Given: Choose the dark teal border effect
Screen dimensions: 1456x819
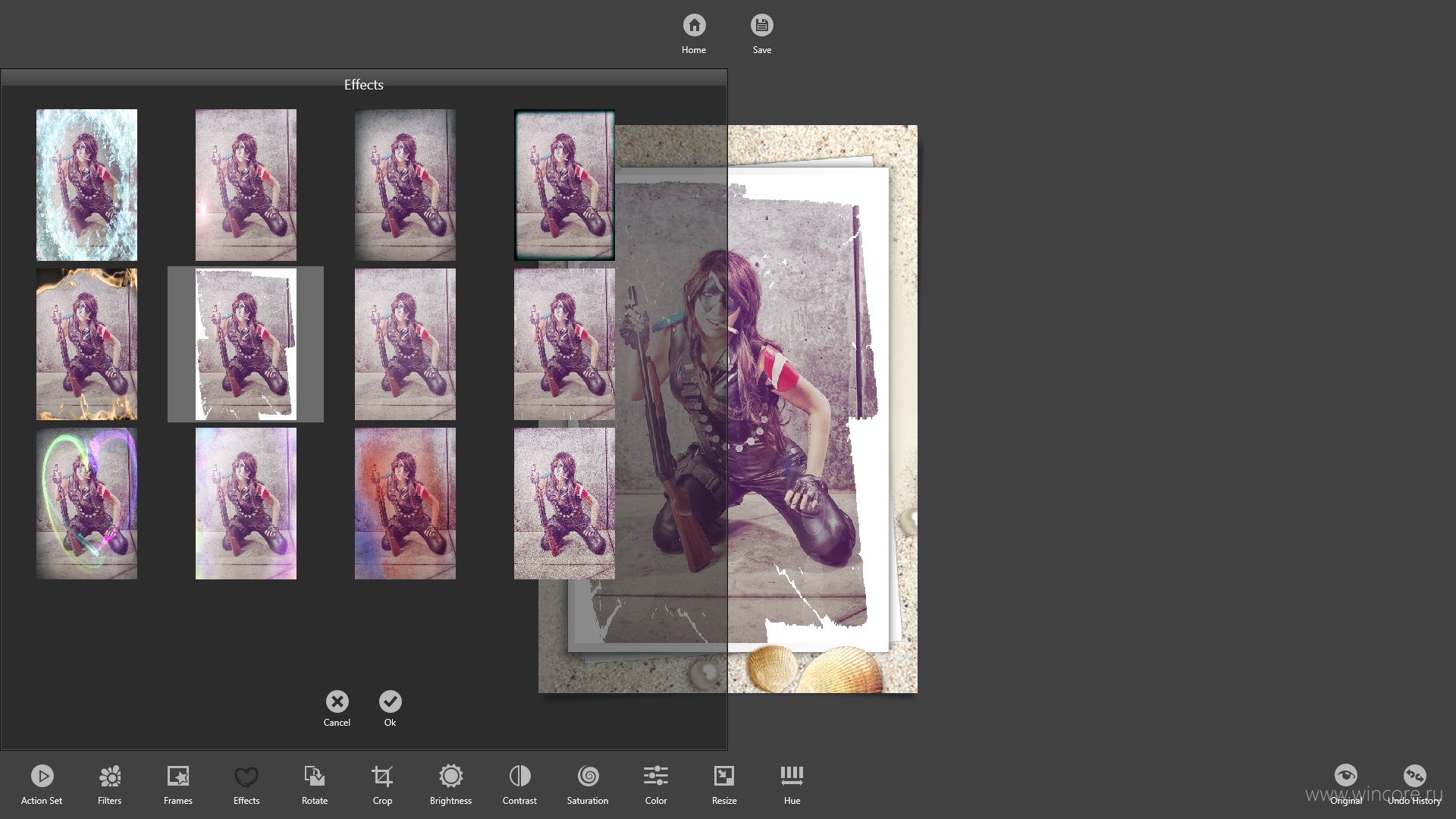Looking at the screenshot, I should click(x=564, y=185).
